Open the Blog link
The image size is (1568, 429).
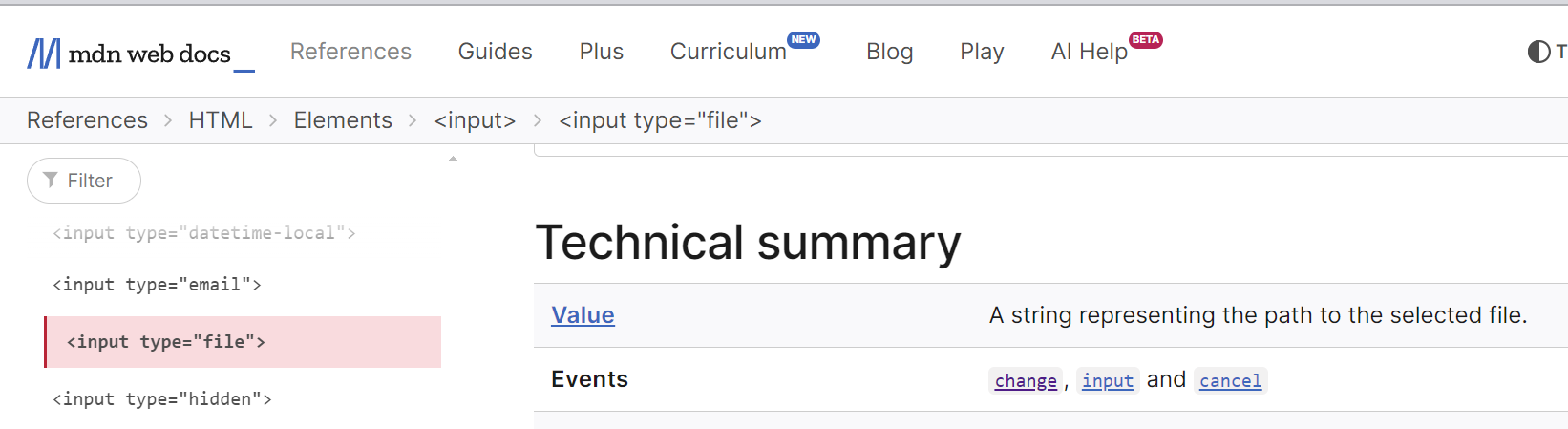889,52
